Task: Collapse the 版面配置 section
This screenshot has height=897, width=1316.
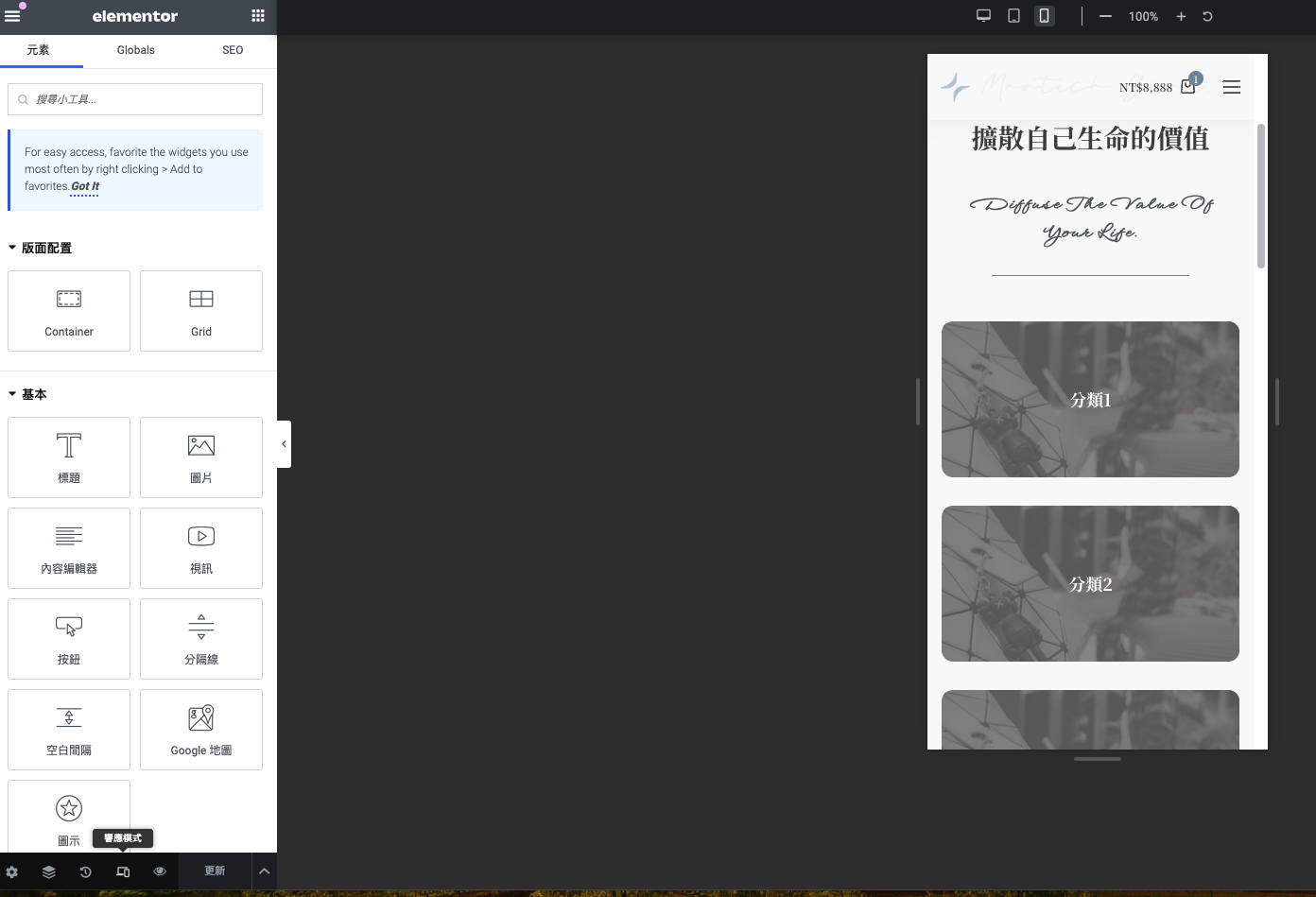Action: (x=40, y=248)
